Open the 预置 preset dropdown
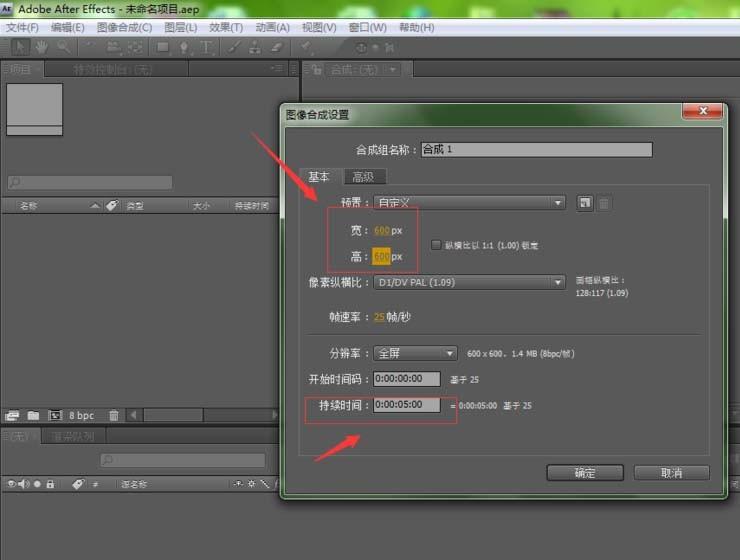 pos(470,203)
